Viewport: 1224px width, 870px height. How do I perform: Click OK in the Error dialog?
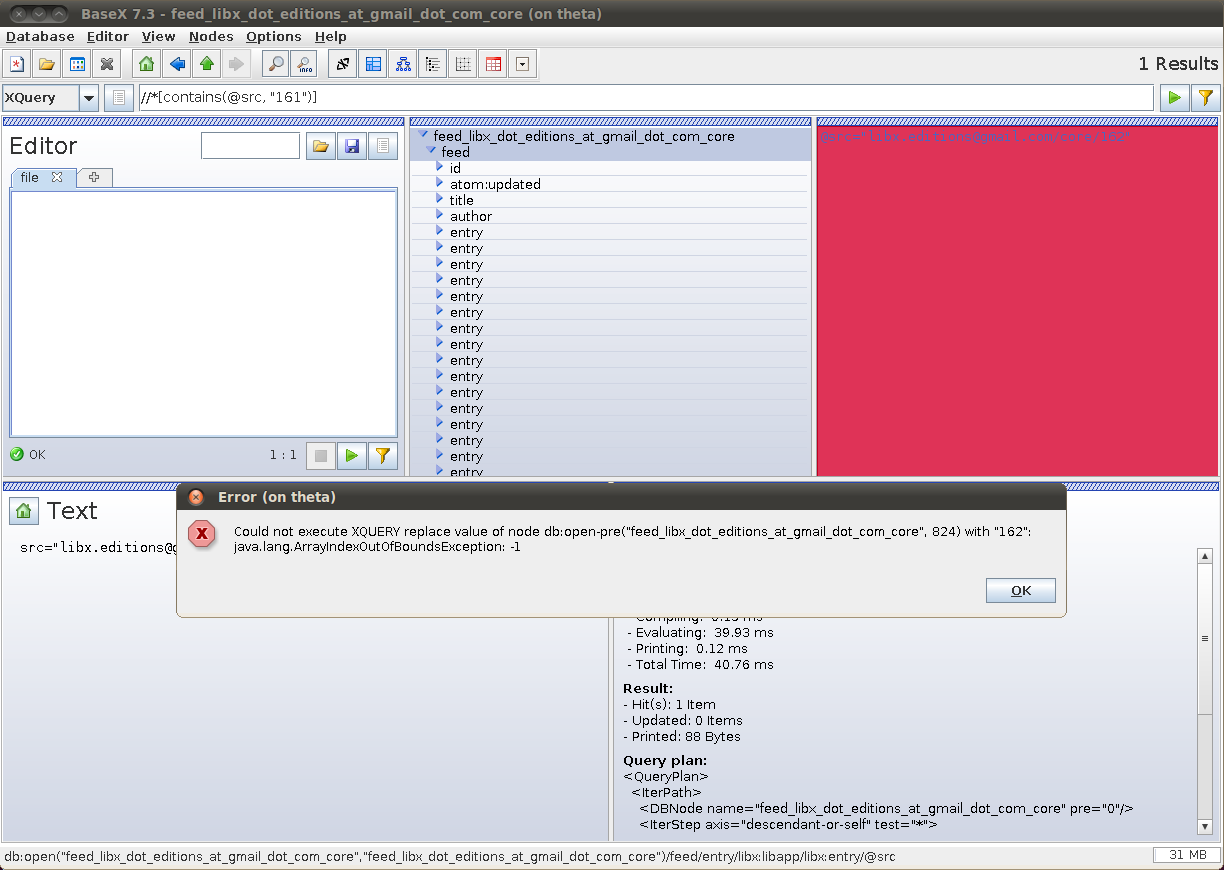(1021, 591)
